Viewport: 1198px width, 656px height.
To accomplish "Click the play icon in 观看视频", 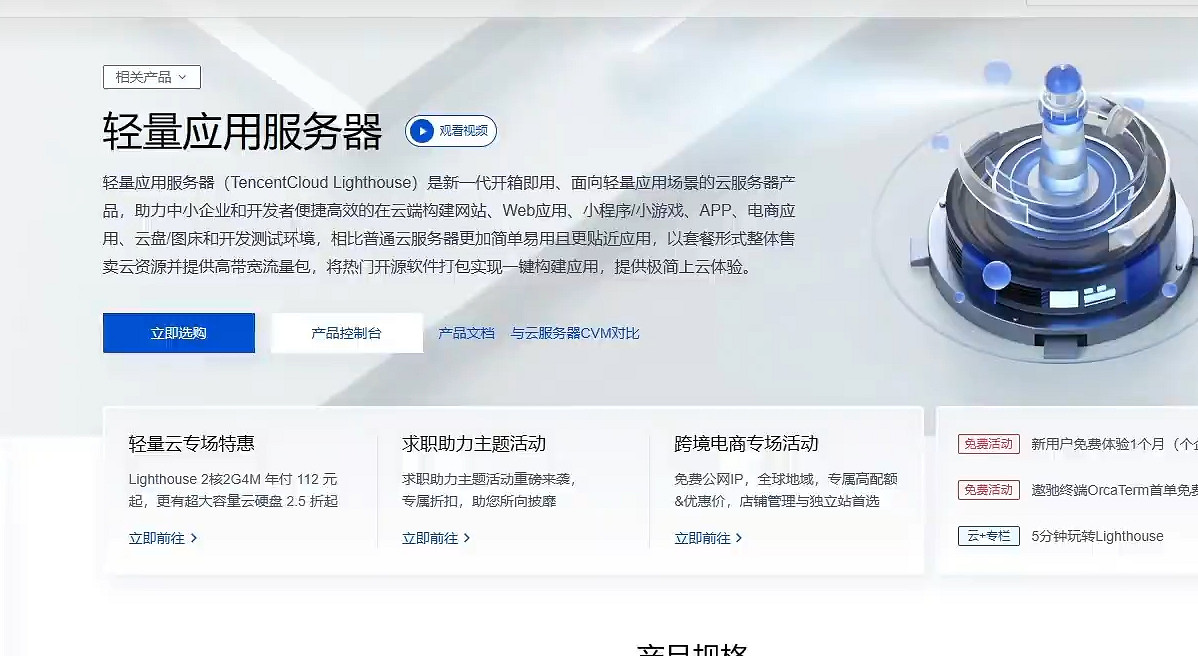I will click(422, 131).
